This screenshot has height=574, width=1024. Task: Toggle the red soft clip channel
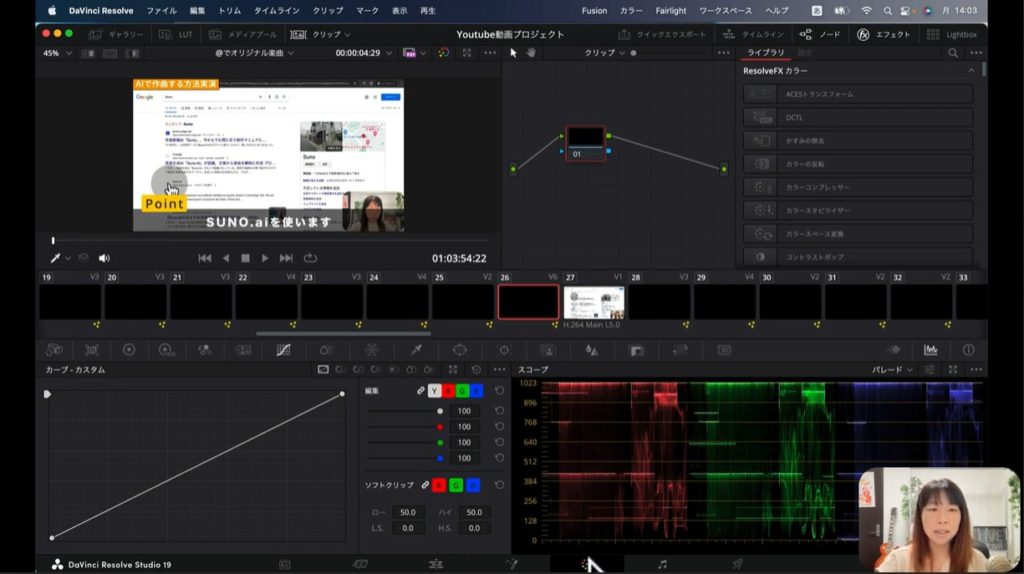click(x=438, y=485)
